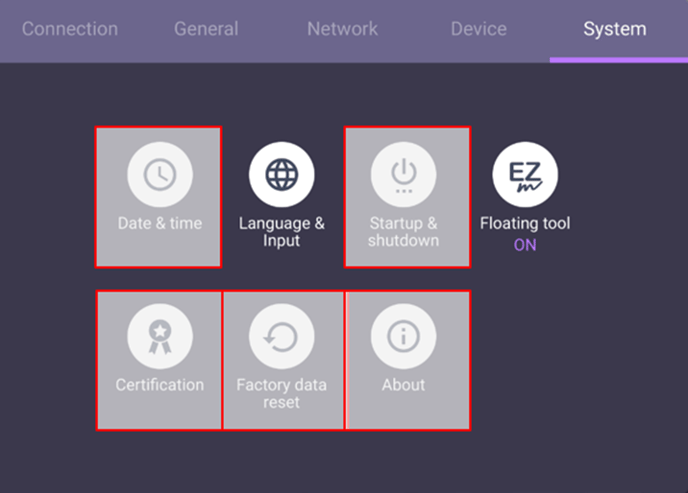The width and height of the screenshot is (688, 493).
Task: Open the General tab
Action: point(206,29)
